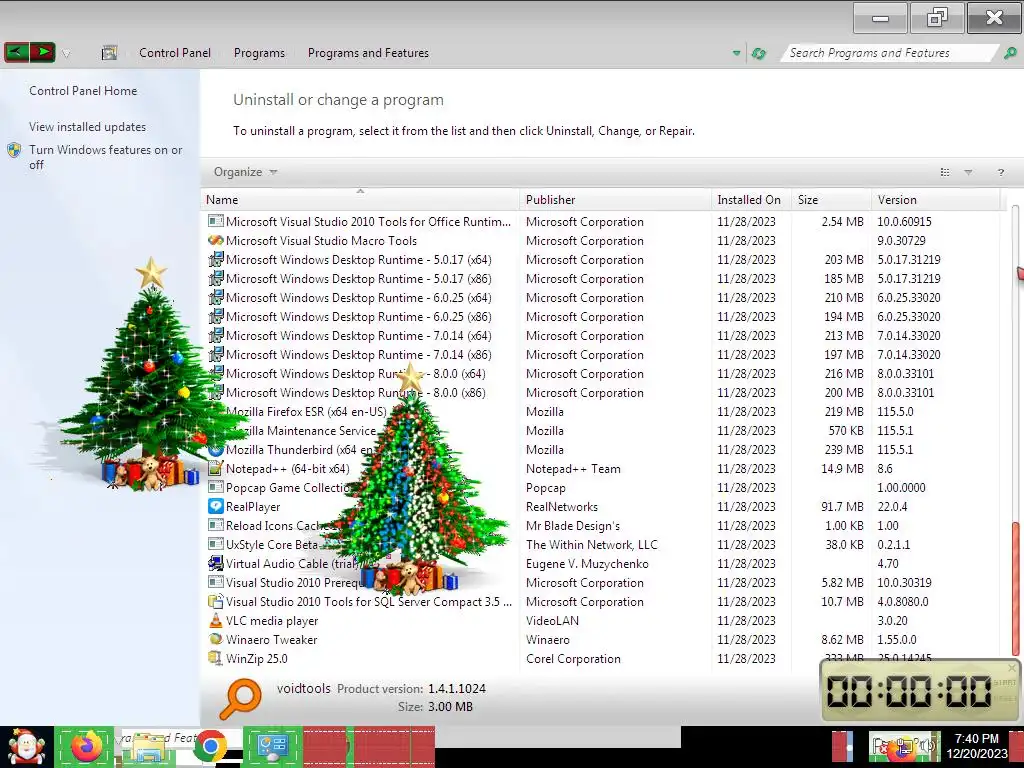The width and height of the screenshot is (1024, 768).
Task: Click the green Forward navigation arrow
Action: point(42,52)
